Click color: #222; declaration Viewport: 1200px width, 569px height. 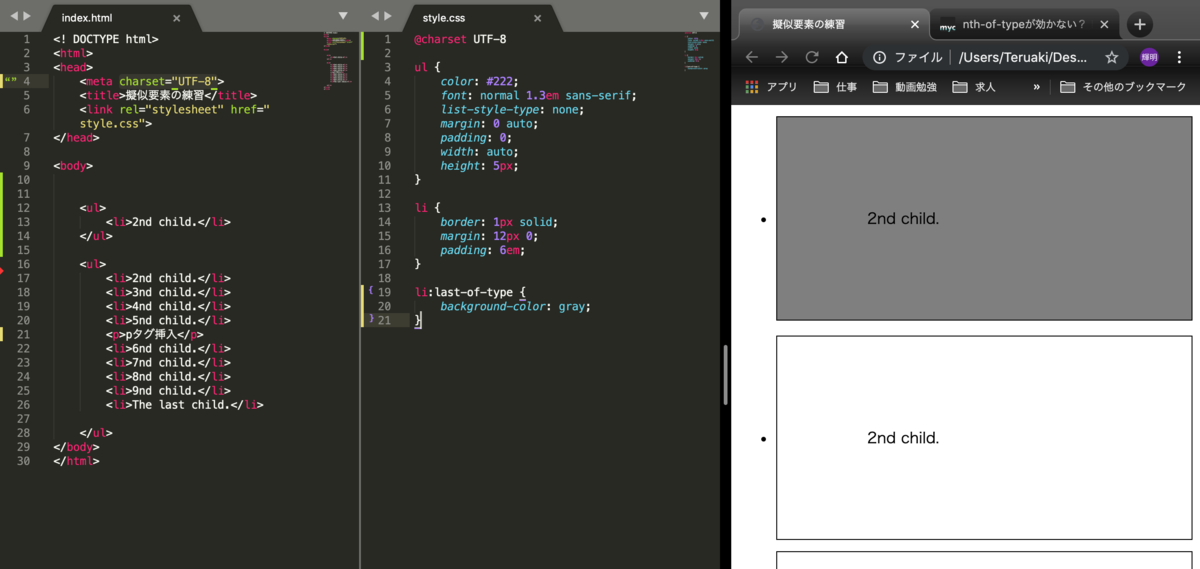click(479, 81)
